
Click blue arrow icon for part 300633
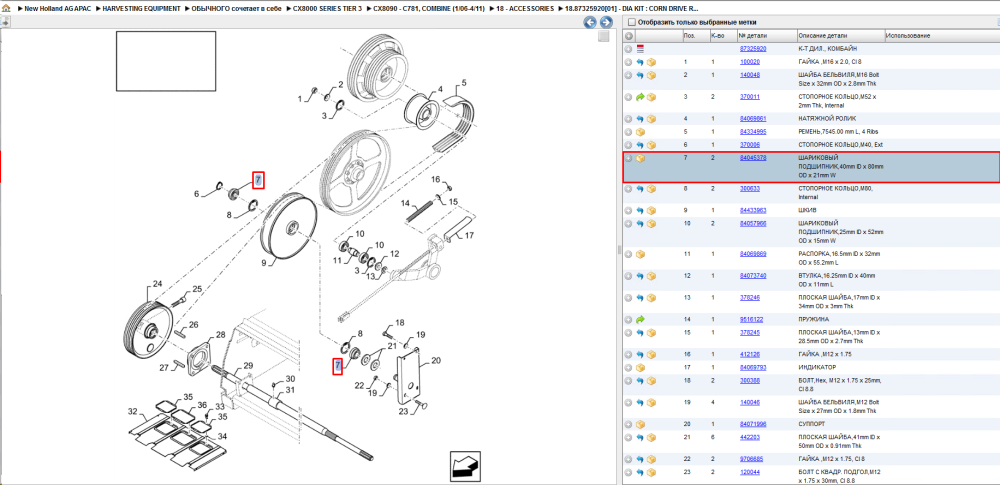click(640, 189)
